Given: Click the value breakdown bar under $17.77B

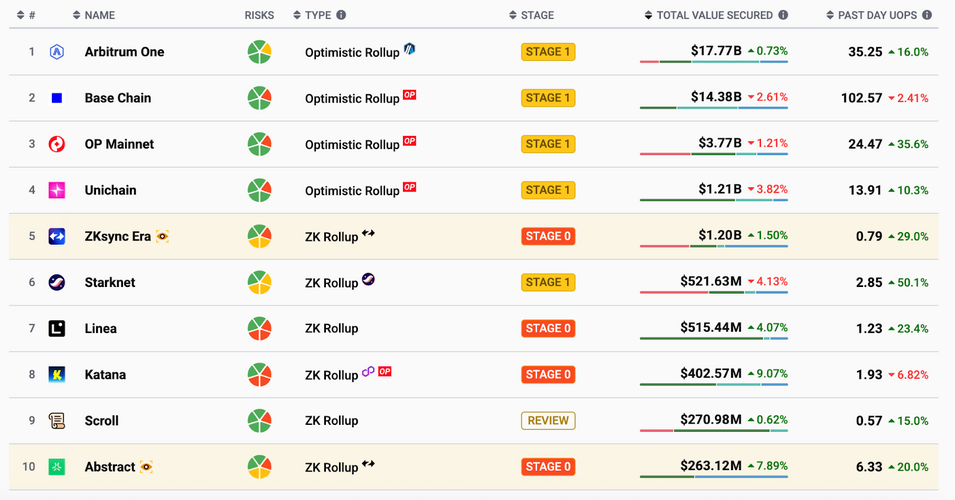Looking at the screenshot, I should 713,62.
